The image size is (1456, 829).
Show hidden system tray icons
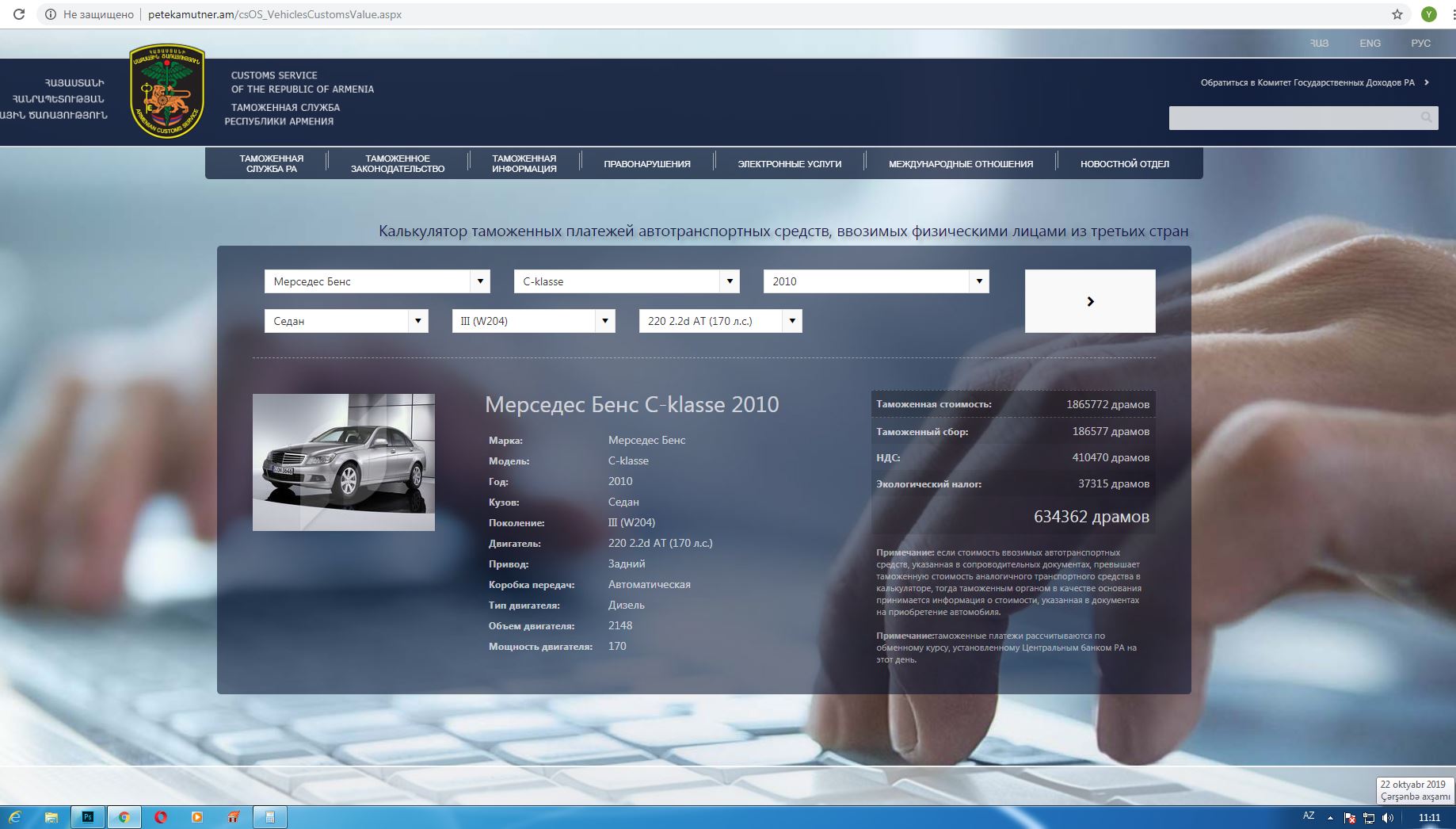click(x=1330, y=818)
